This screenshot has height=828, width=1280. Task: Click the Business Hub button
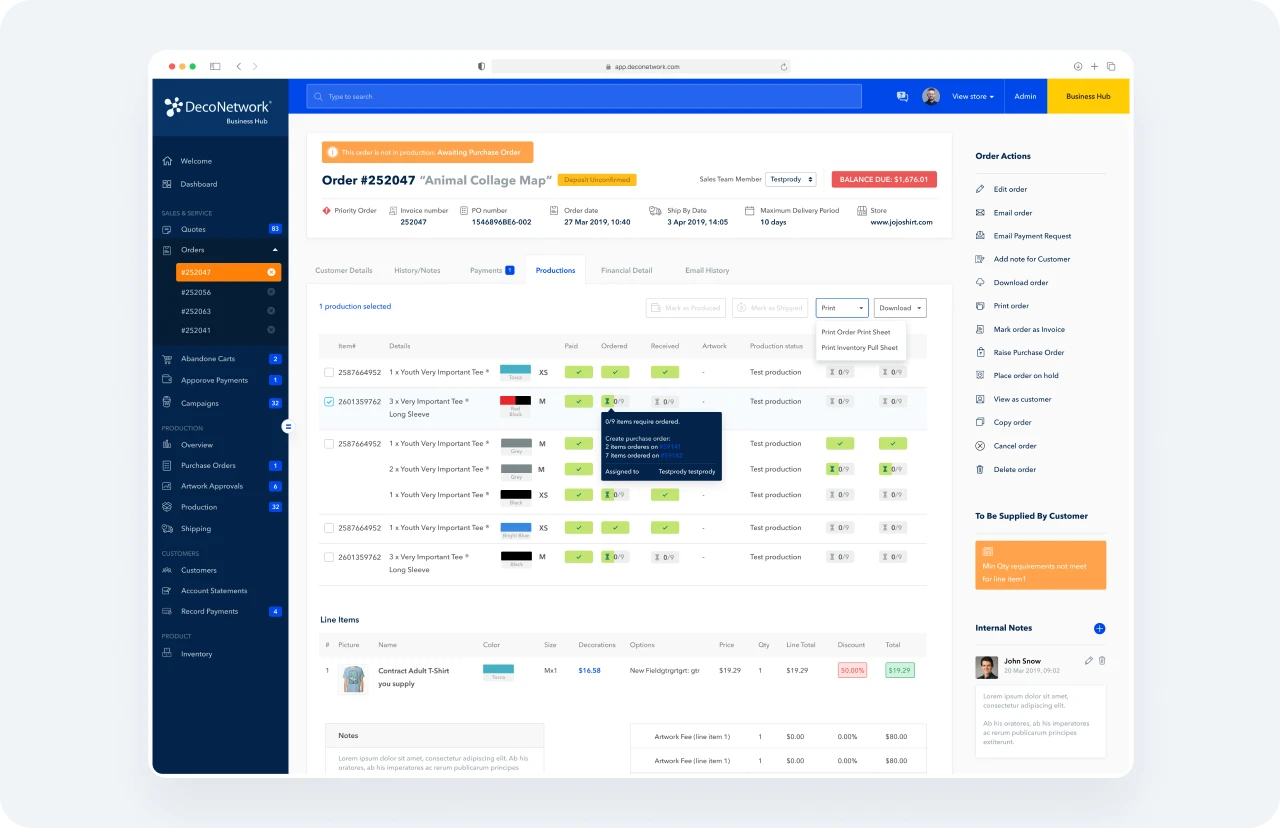1088,96
